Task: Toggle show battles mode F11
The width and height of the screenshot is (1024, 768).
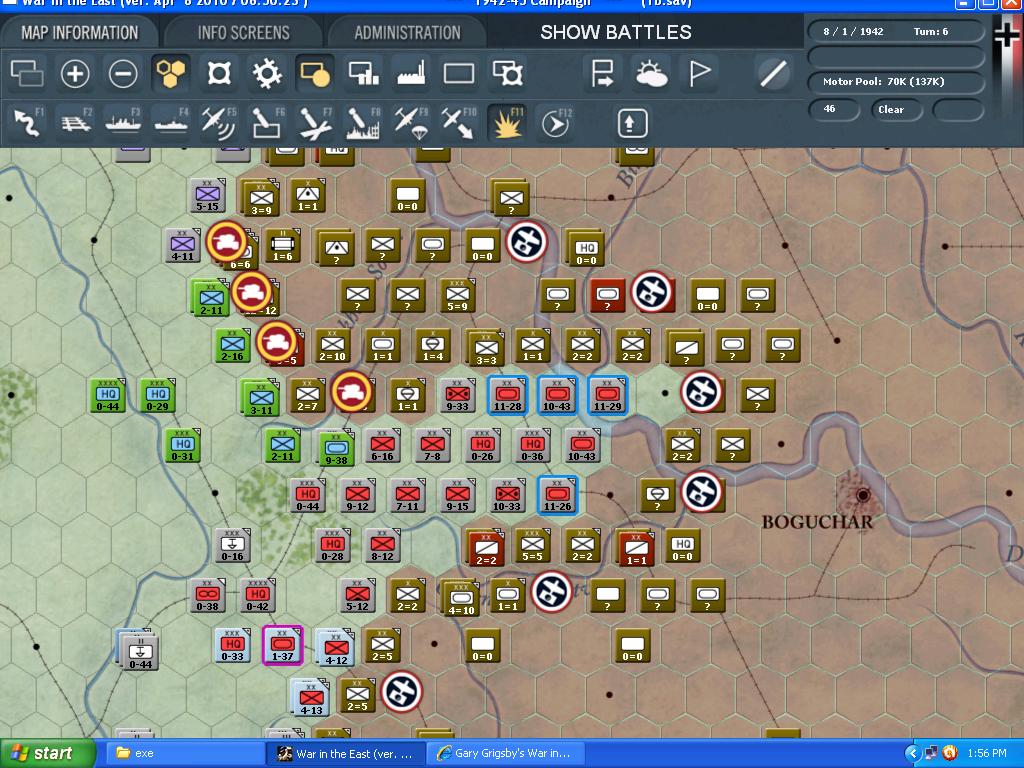Action: (507, 123)
